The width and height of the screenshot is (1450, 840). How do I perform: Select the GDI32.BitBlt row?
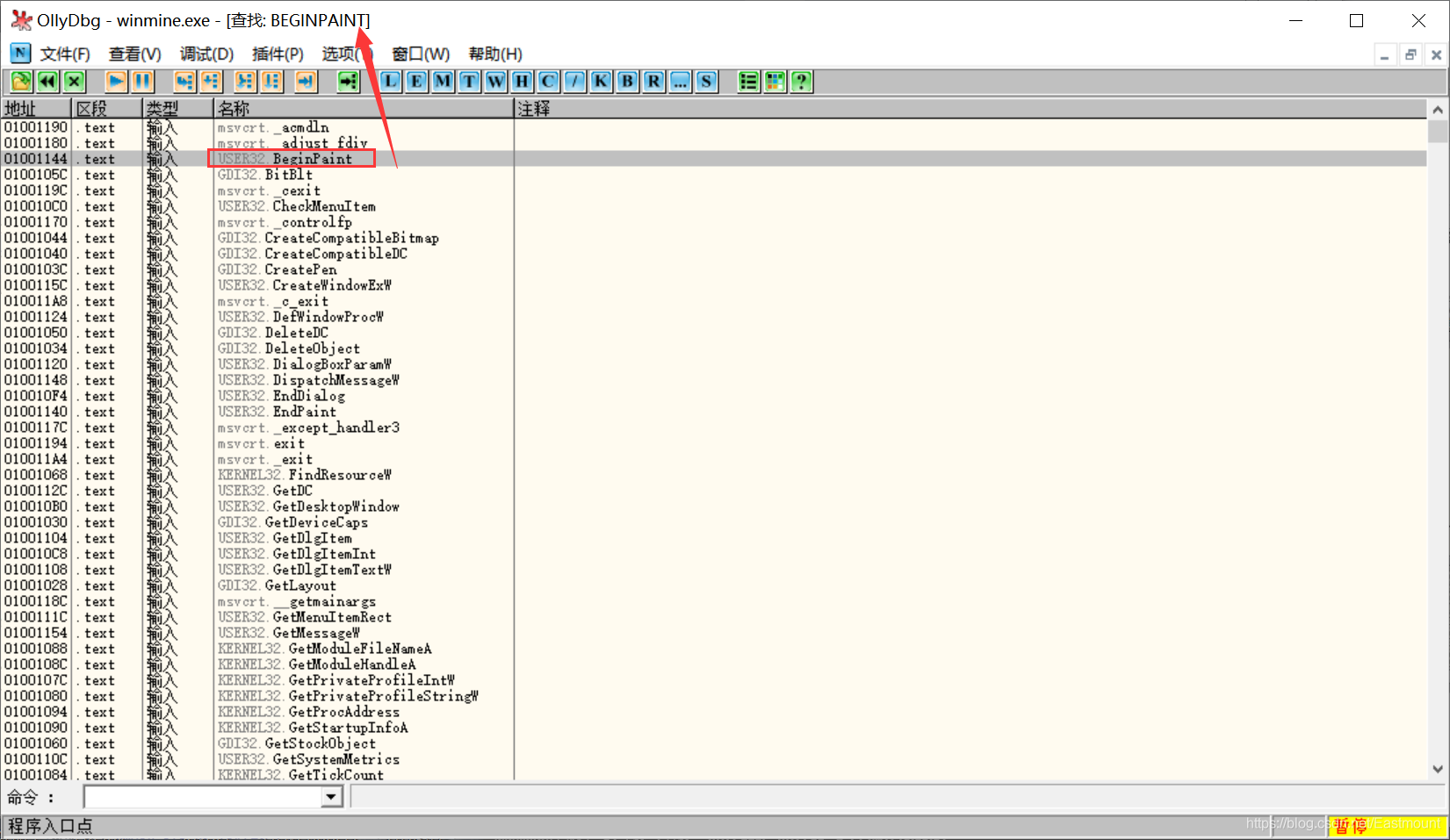point(713,175)
